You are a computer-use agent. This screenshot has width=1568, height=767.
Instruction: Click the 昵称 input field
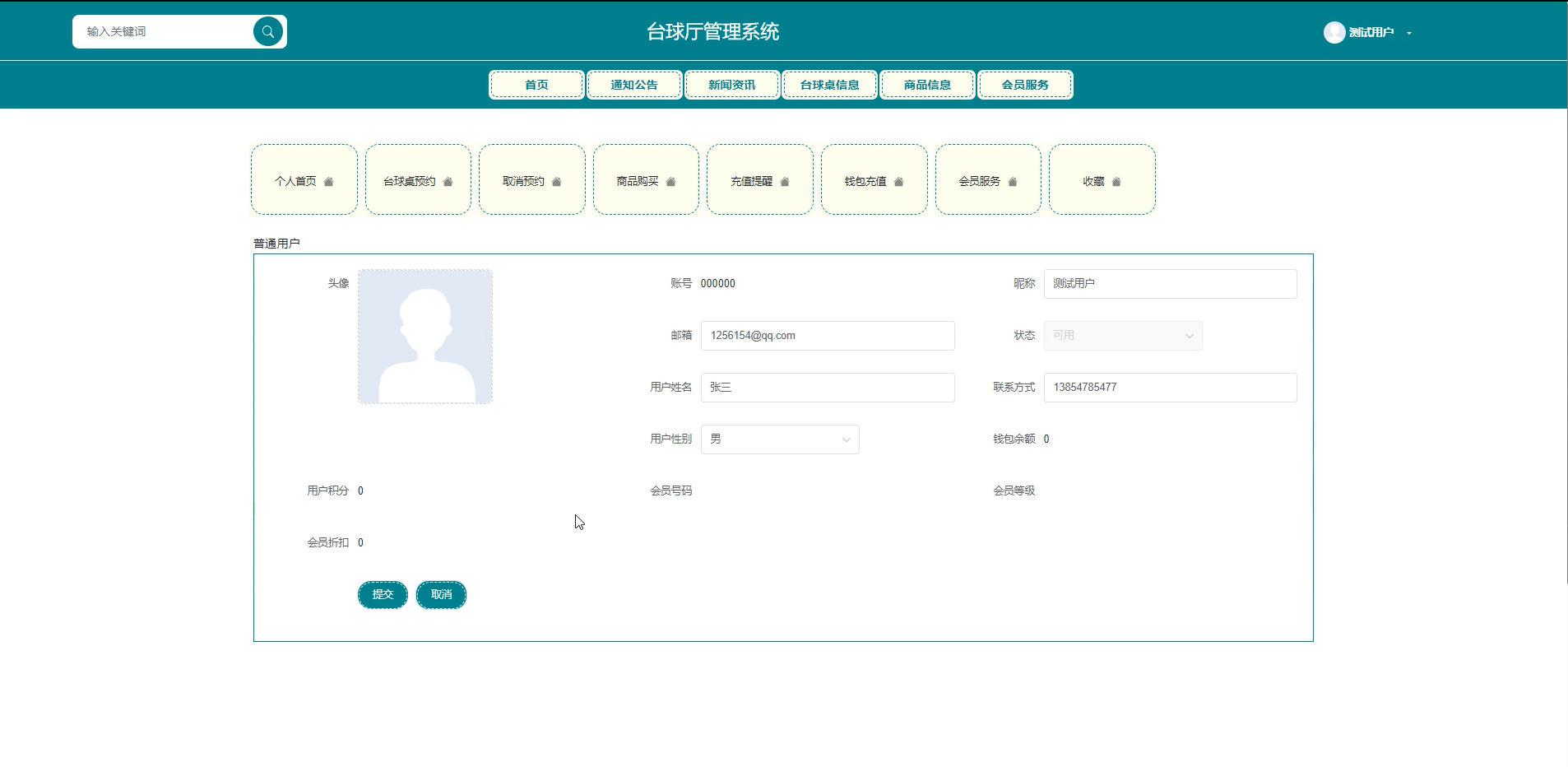point(1170,284)
